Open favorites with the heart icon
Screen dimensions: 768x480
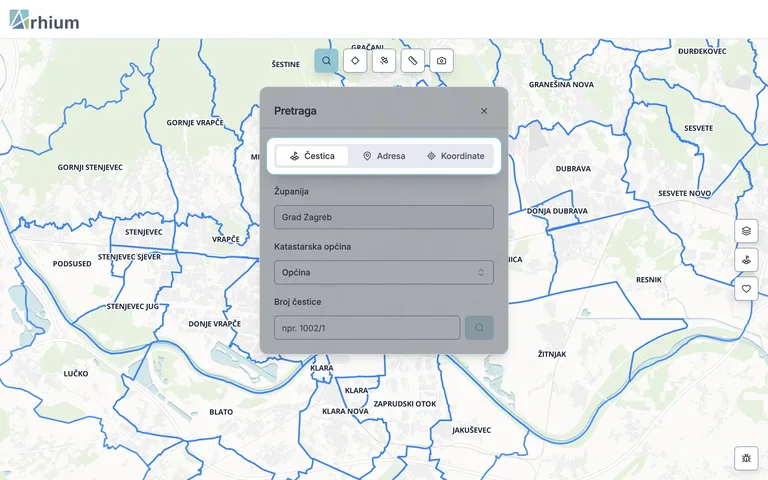[x=746, y=288]
